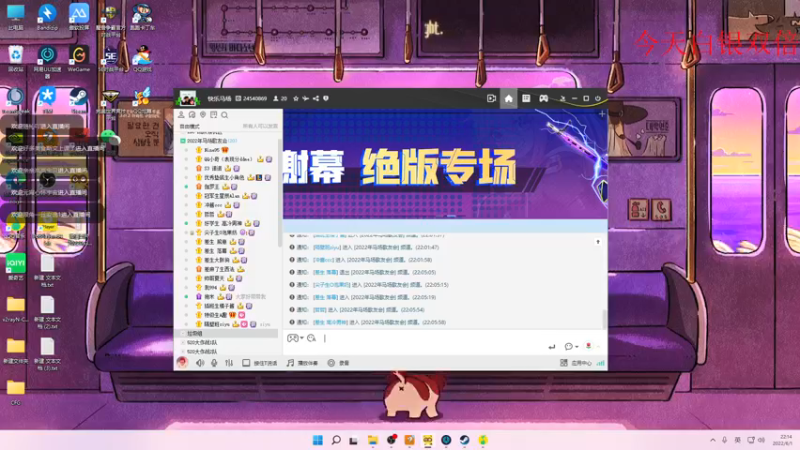Image resolution: width=800 pixels, height=450 pixels.
Task: Click the shield icon in channel header
Action: (x=326, y=98)
